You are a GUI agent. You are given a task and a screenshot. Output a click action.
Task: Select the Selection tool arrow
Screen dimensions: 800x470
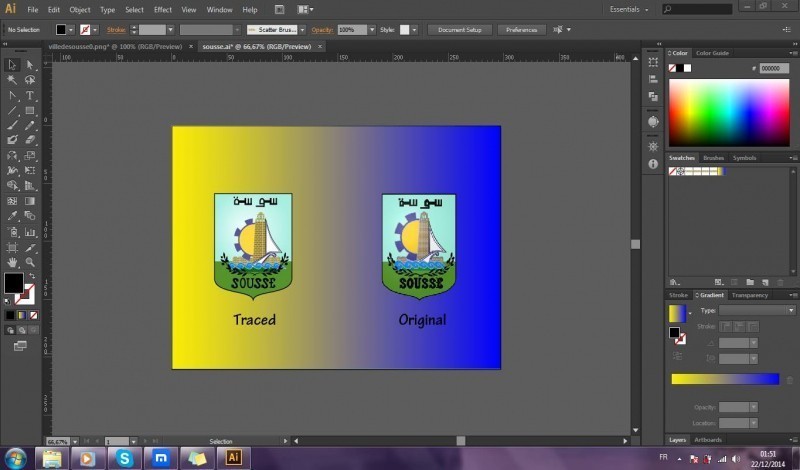[x=12, y=65]
